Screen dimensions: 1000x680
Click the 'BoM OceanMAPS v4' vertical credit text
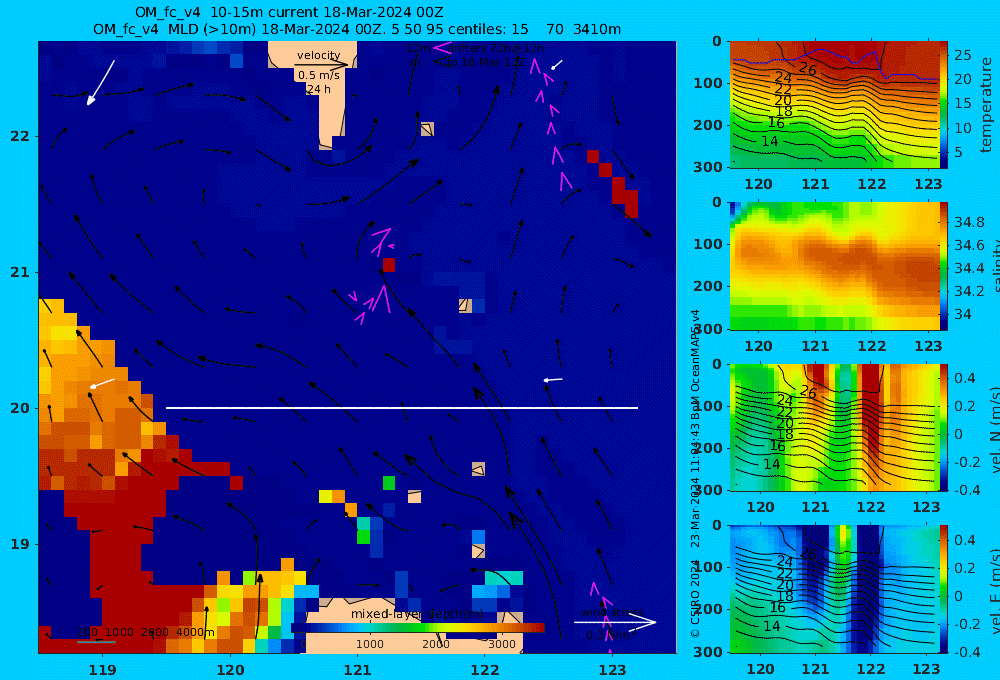click(x=695, y=365)
